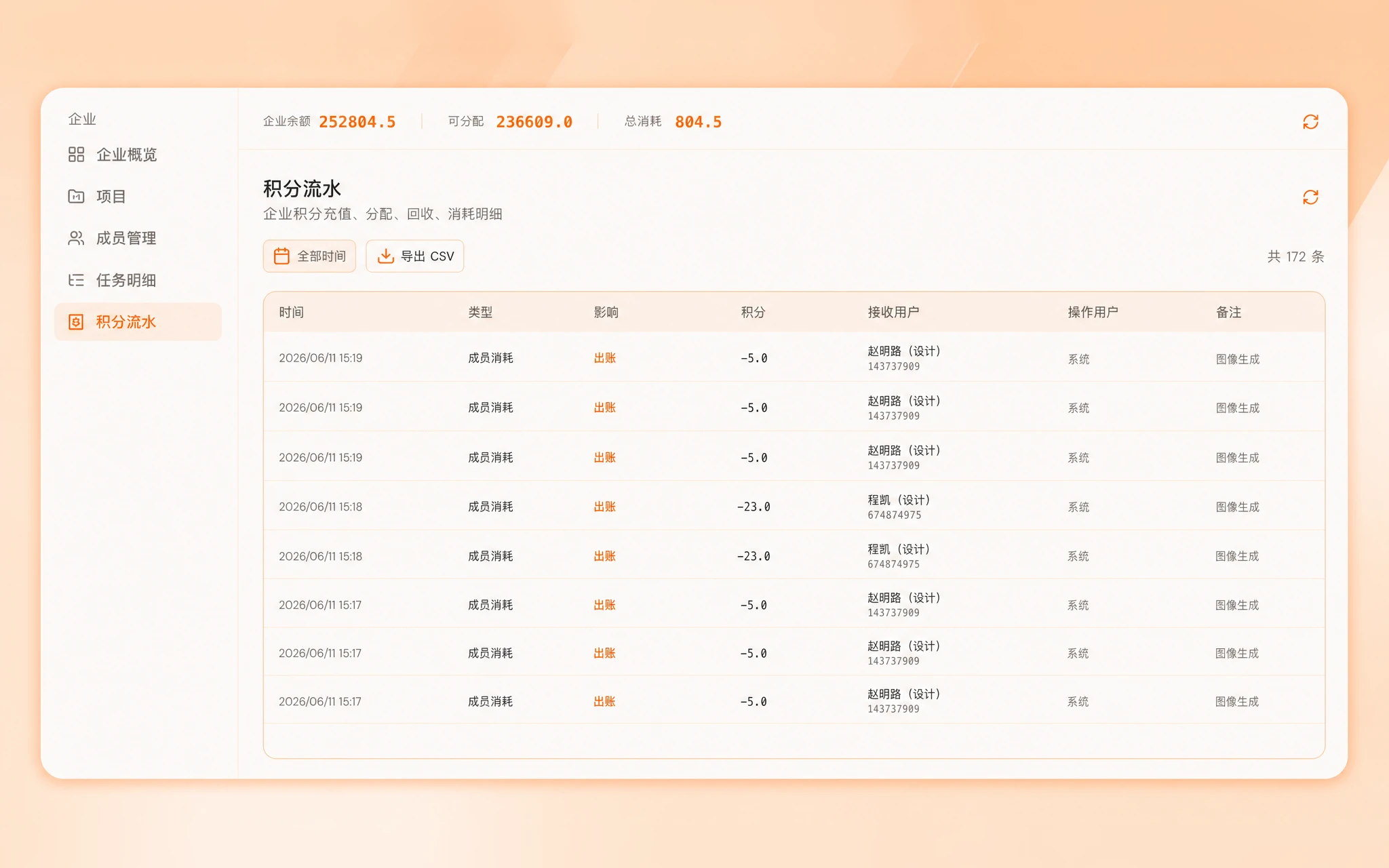
Task: Click 出账 in the last row
Action: (604, 701)
